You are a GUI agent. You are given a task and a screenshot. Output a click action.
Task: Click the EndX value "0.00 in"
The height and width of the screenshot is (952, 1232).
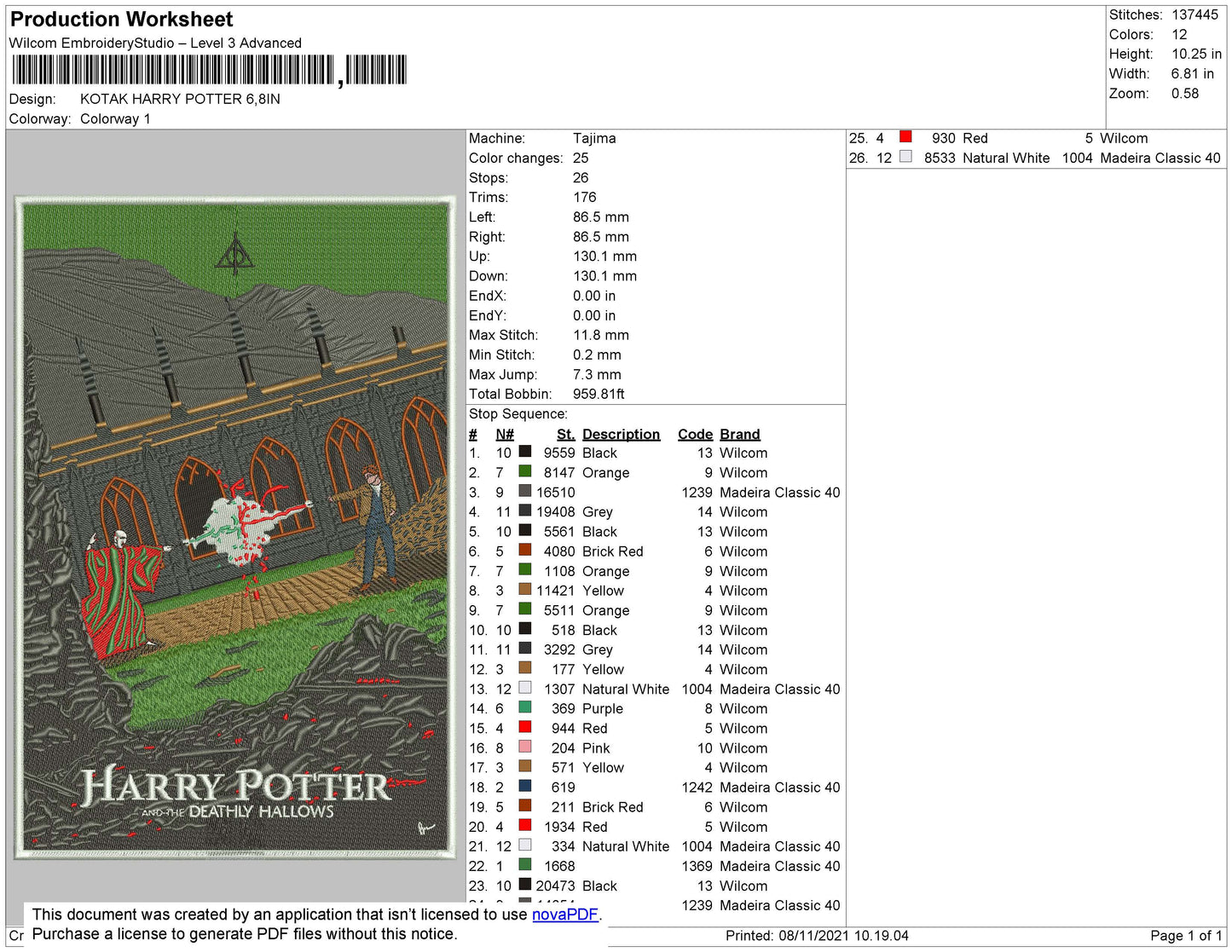tap(594, 296)
